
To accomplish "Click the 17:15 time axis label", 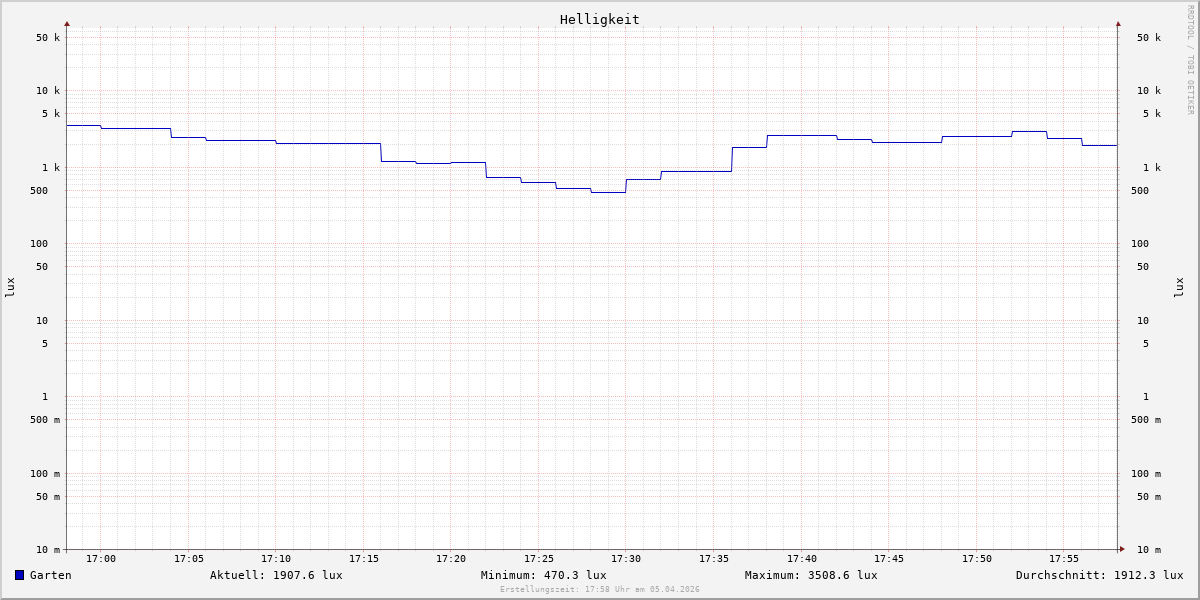I will [x=364, y=559].
